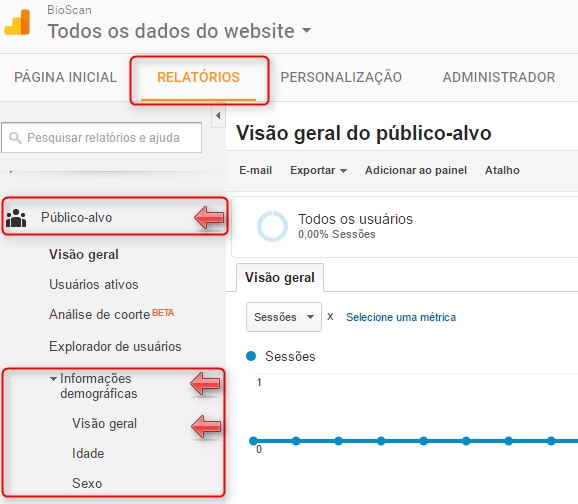Go to the PÁGINA INICIAL tab
The height and width of the screenshot is (504, 578).
coord(66,77)
